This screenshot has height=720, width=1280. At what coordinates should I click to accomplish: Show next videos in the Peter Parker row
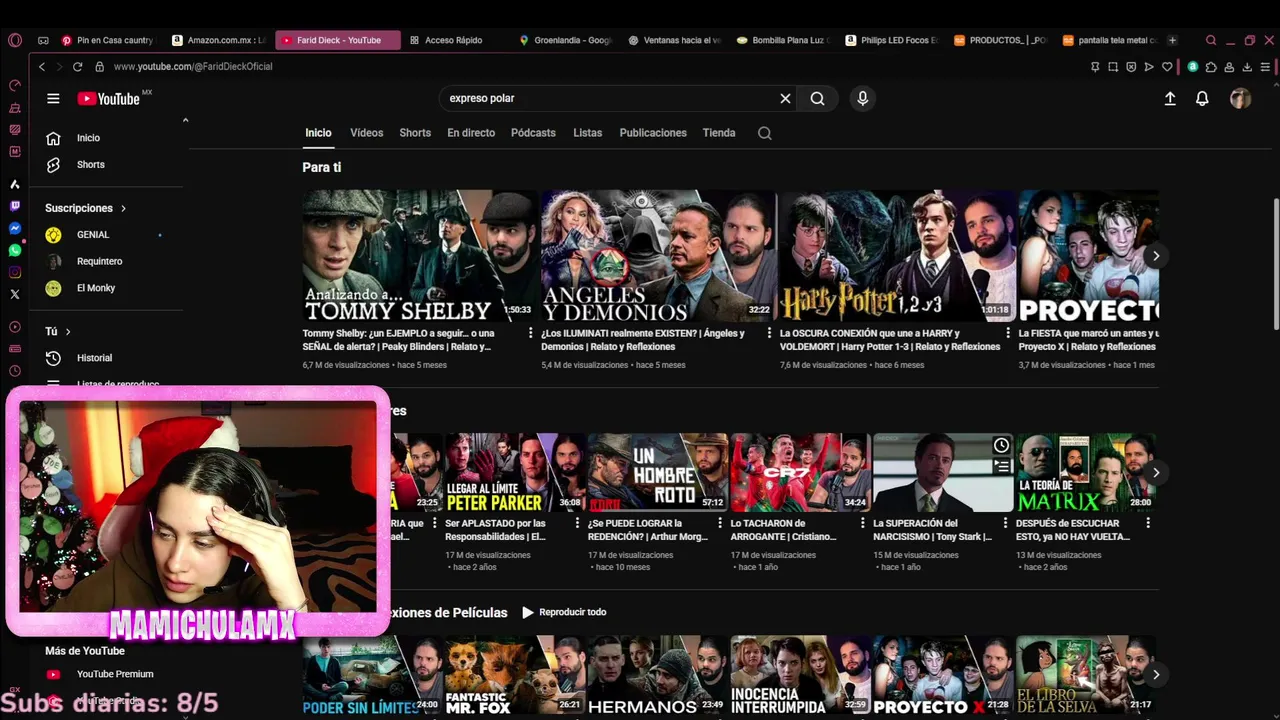coord(1155,472)
